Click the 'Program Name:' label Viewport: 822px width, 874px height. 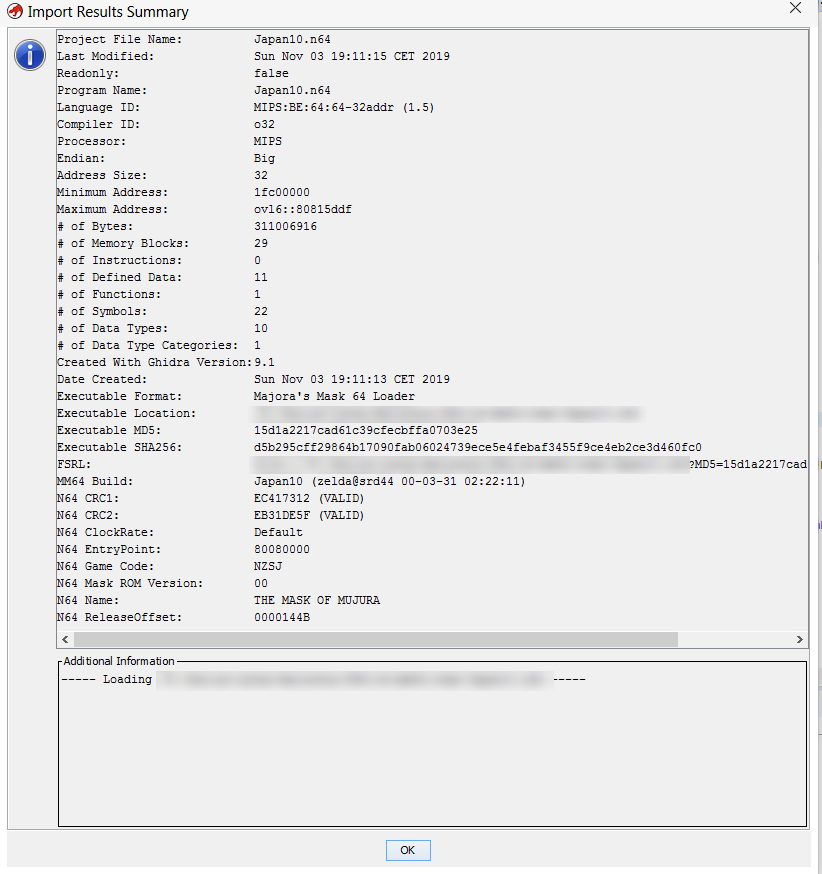click(102, 90)
